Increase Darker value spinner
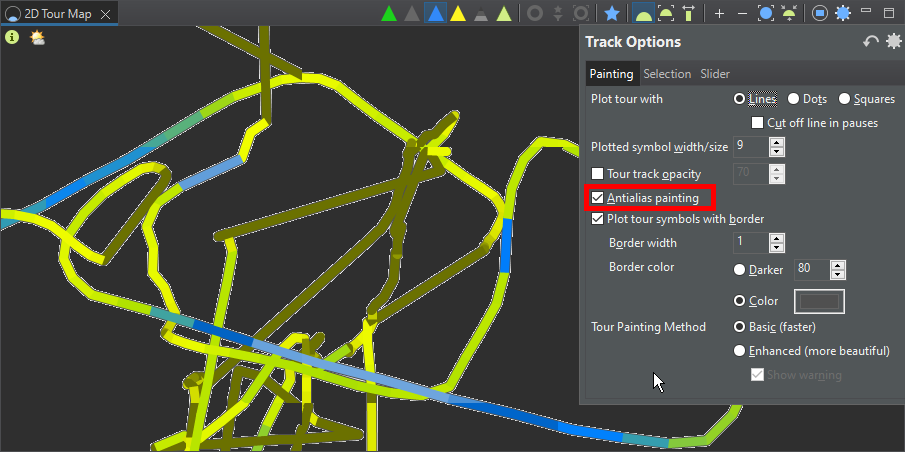The image size is (905, 452). pyautogui.click(x=838, y=265)
